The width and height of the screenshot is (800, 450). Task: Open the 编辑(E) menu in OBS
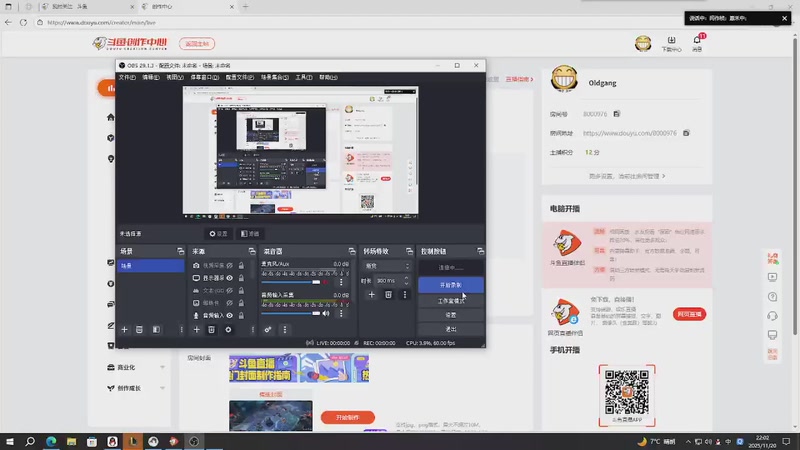[x=151, y=78]
